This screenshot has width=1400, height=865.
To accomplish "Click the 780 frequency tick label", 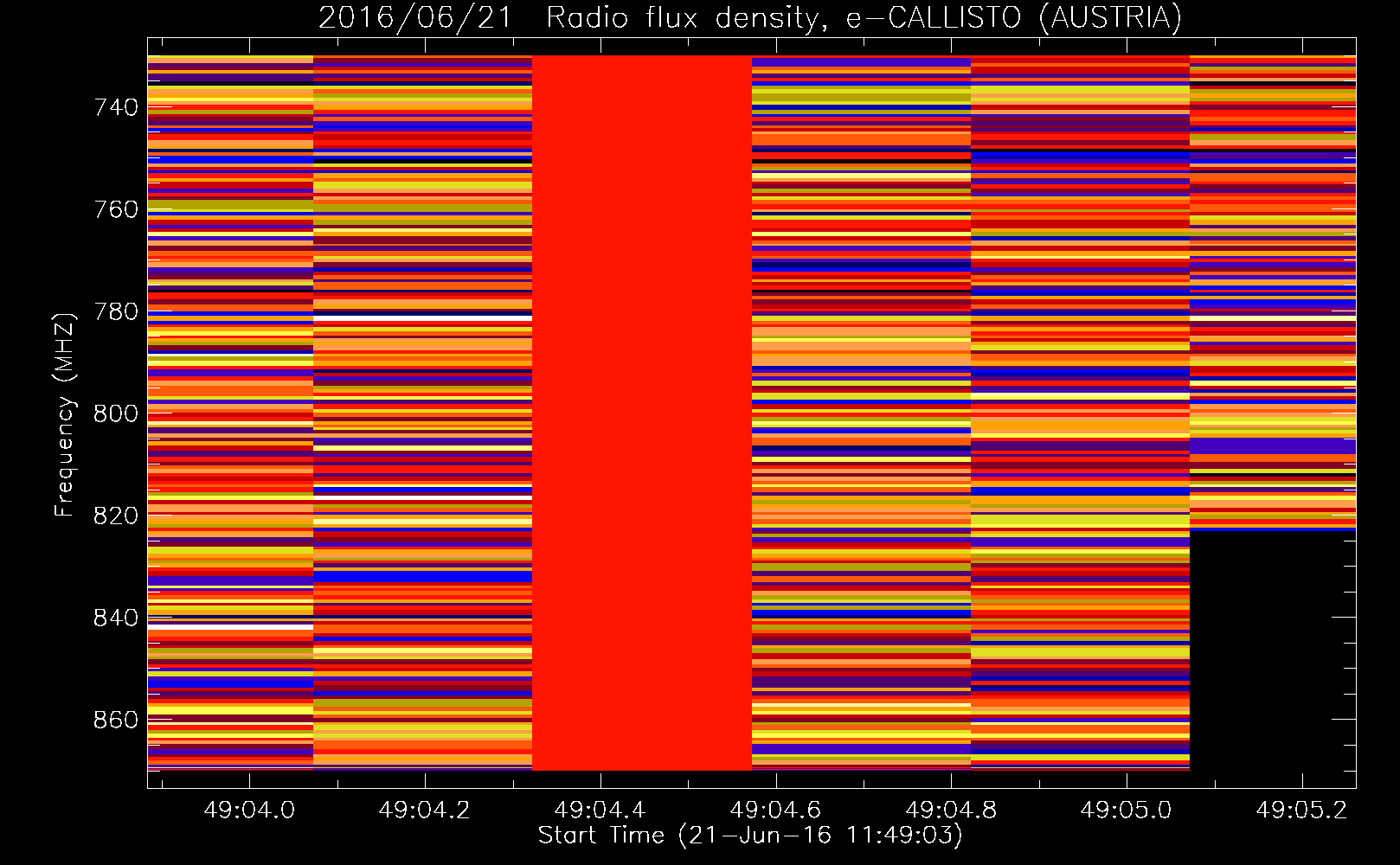I will click(x=116, y=311).
